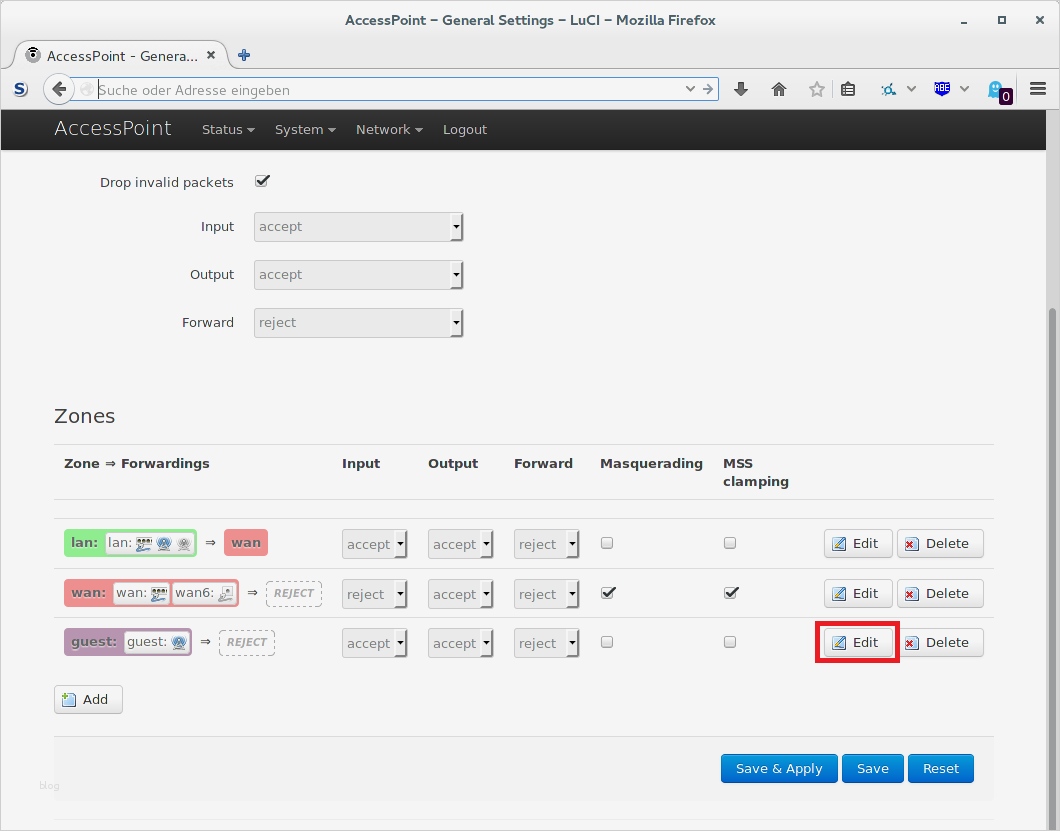The image size is (1060, 831).
Task: Click the Firefox downloads arrow icon
Action: pyautogui.click(x=741, y=89)
